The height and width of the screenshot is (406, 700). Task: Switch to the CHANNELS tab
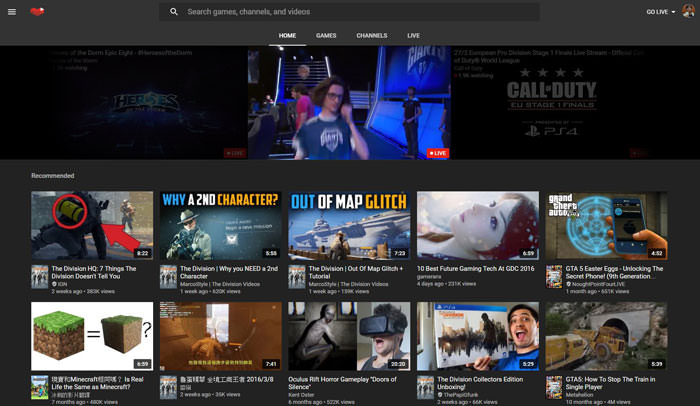point(371,35)
